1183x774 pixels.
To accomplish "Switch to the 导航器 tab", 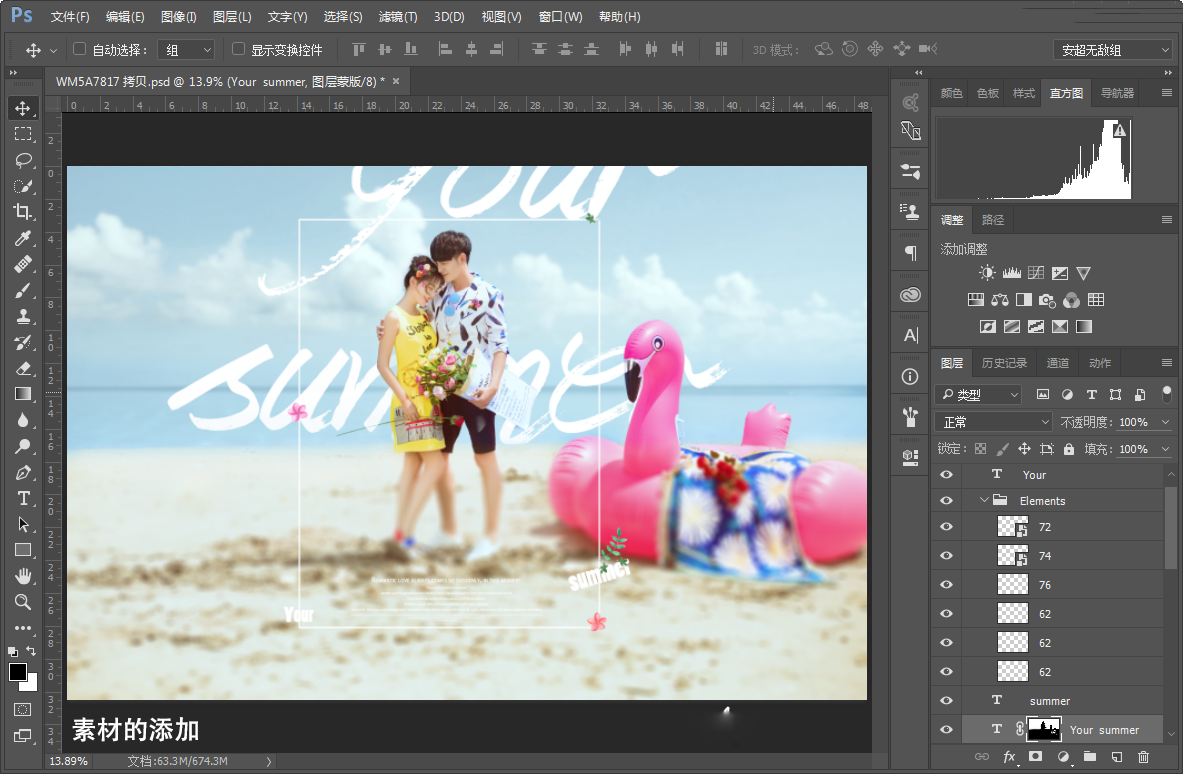I will tap(1117, 93).
